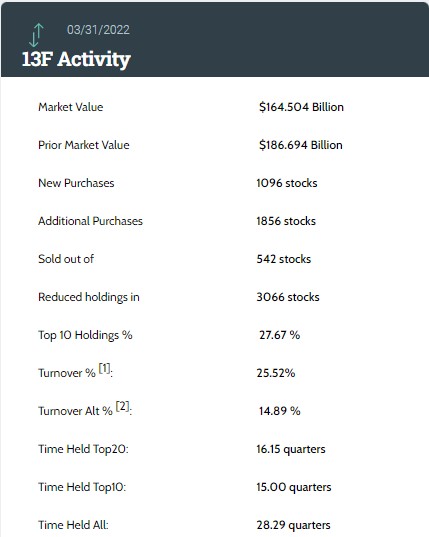This screenshot has width=429, height=537.
Task: Select the $164.504 Billion market value
Action: pyautogui.click(x=301, y=107)
